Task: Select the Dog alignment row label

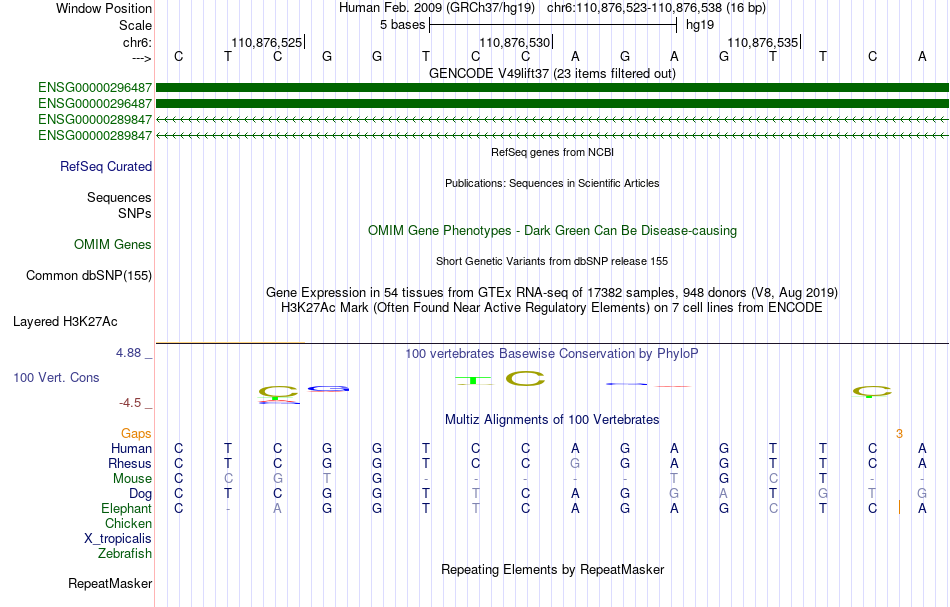Action: point(140,494)
